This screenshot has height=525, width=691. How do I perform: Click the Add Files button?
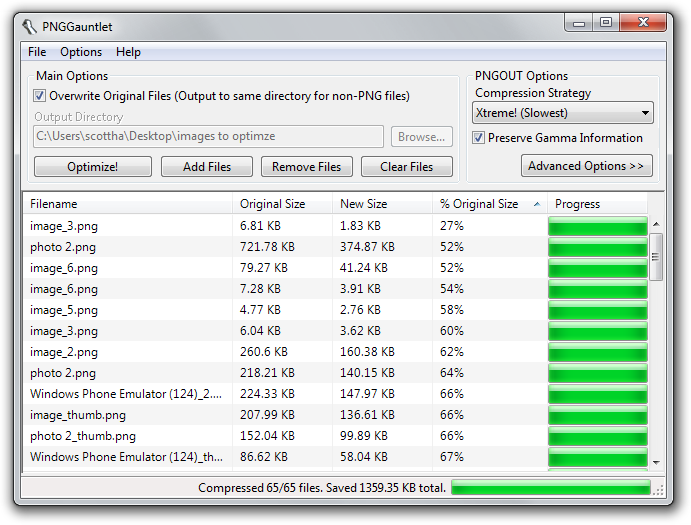pos(207,167)
